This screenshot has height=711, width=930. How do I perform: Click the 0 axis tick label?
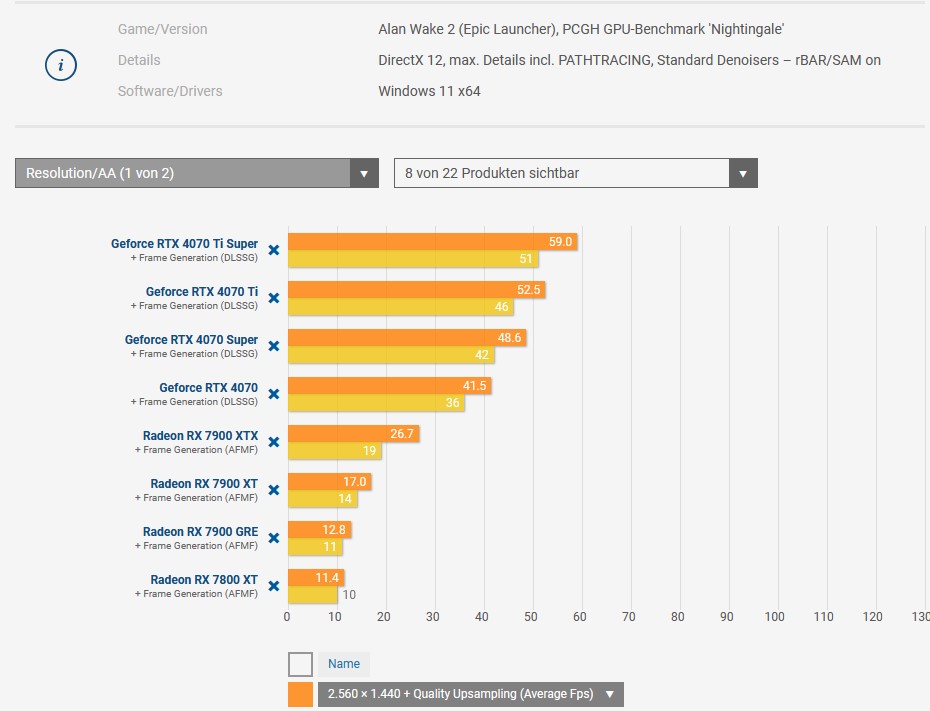pyautogui.click(x=287, y=617)
